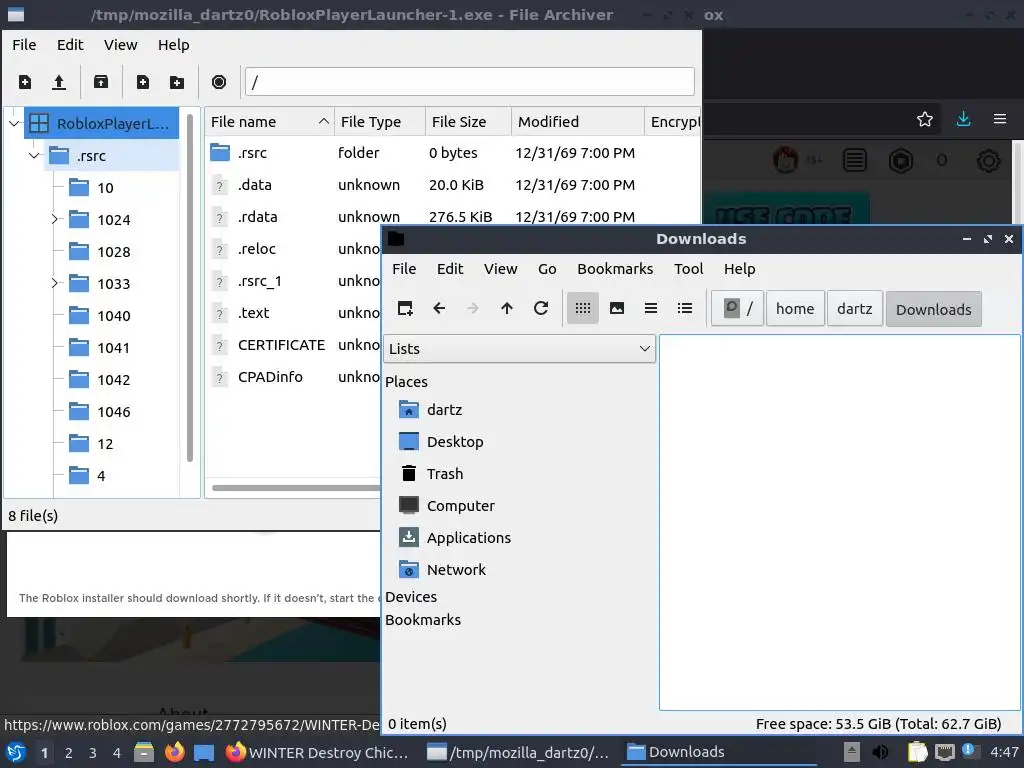
Task: Open the taskbar start menu icon
Action: [x=16, y=752]
